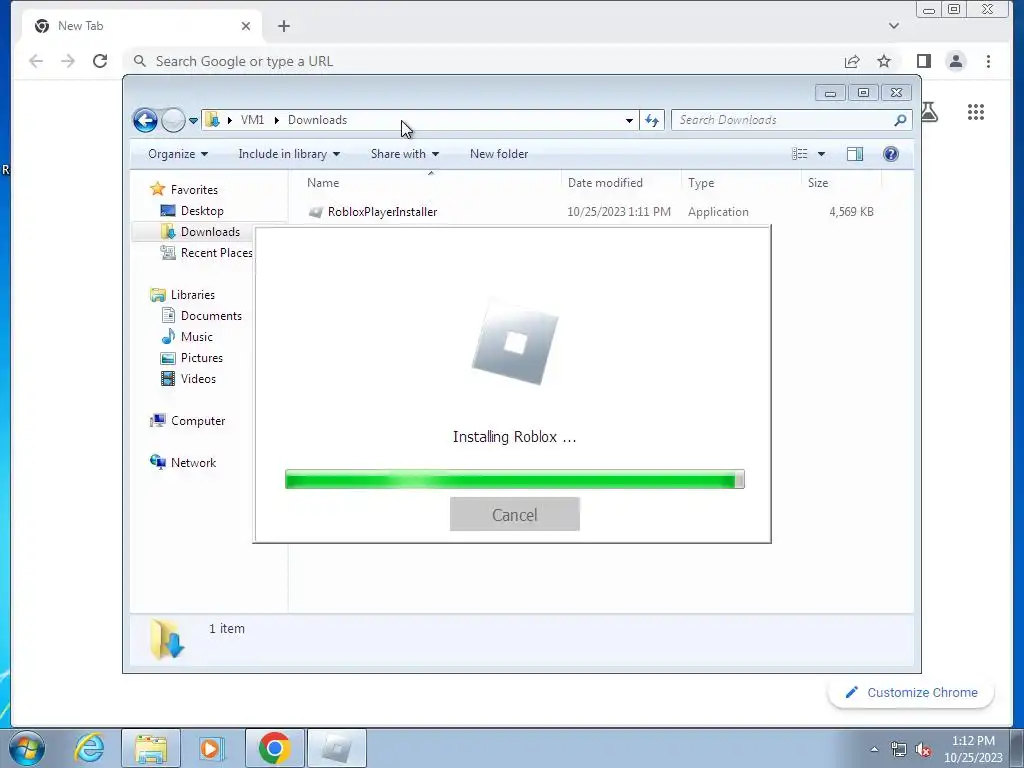Reload the Chrome page

tap(100, 61)
